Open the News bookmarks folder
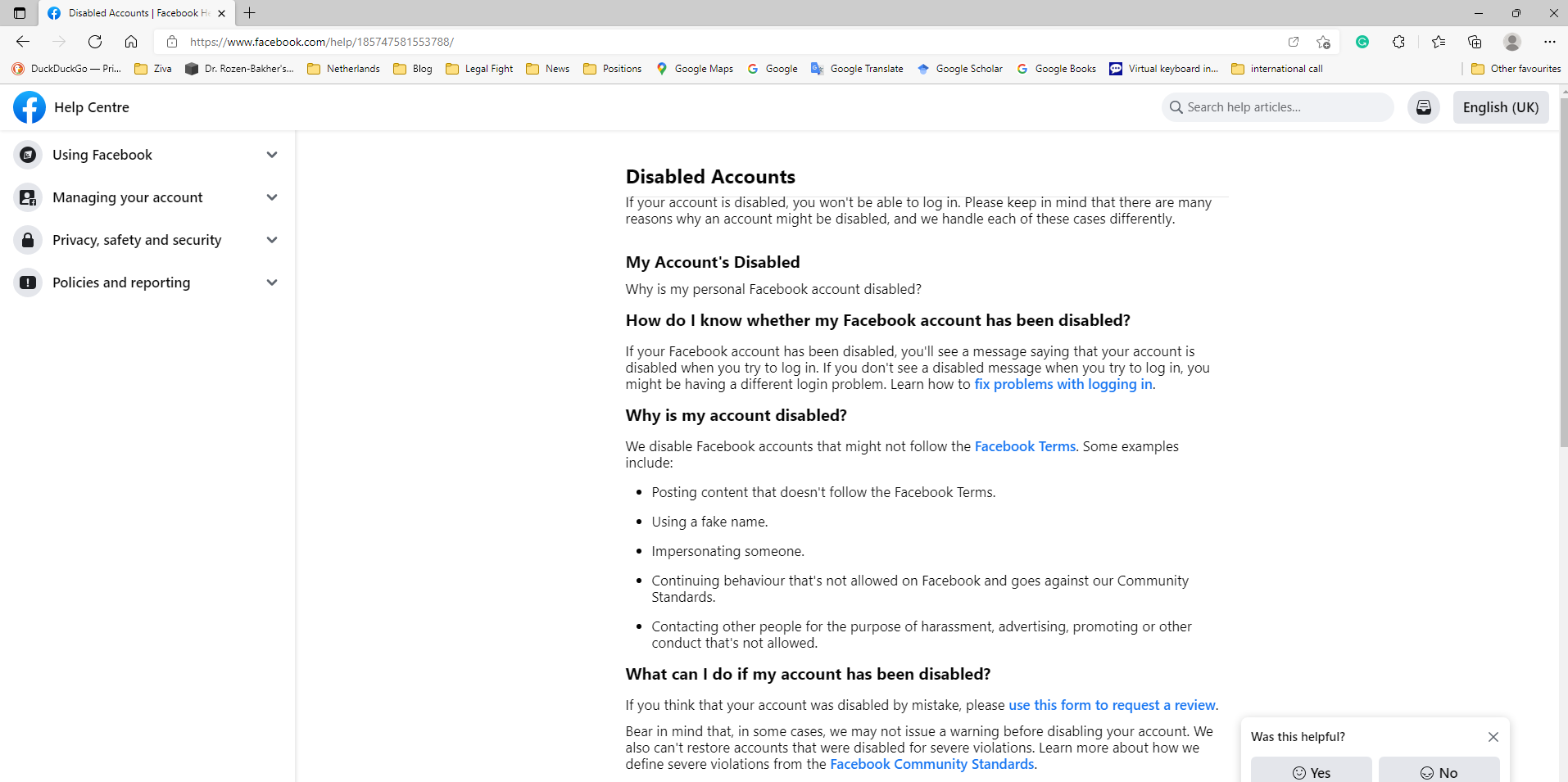The width and height of the screenshot is (1568, 782). pyautogui.click(x=548, y=69)
